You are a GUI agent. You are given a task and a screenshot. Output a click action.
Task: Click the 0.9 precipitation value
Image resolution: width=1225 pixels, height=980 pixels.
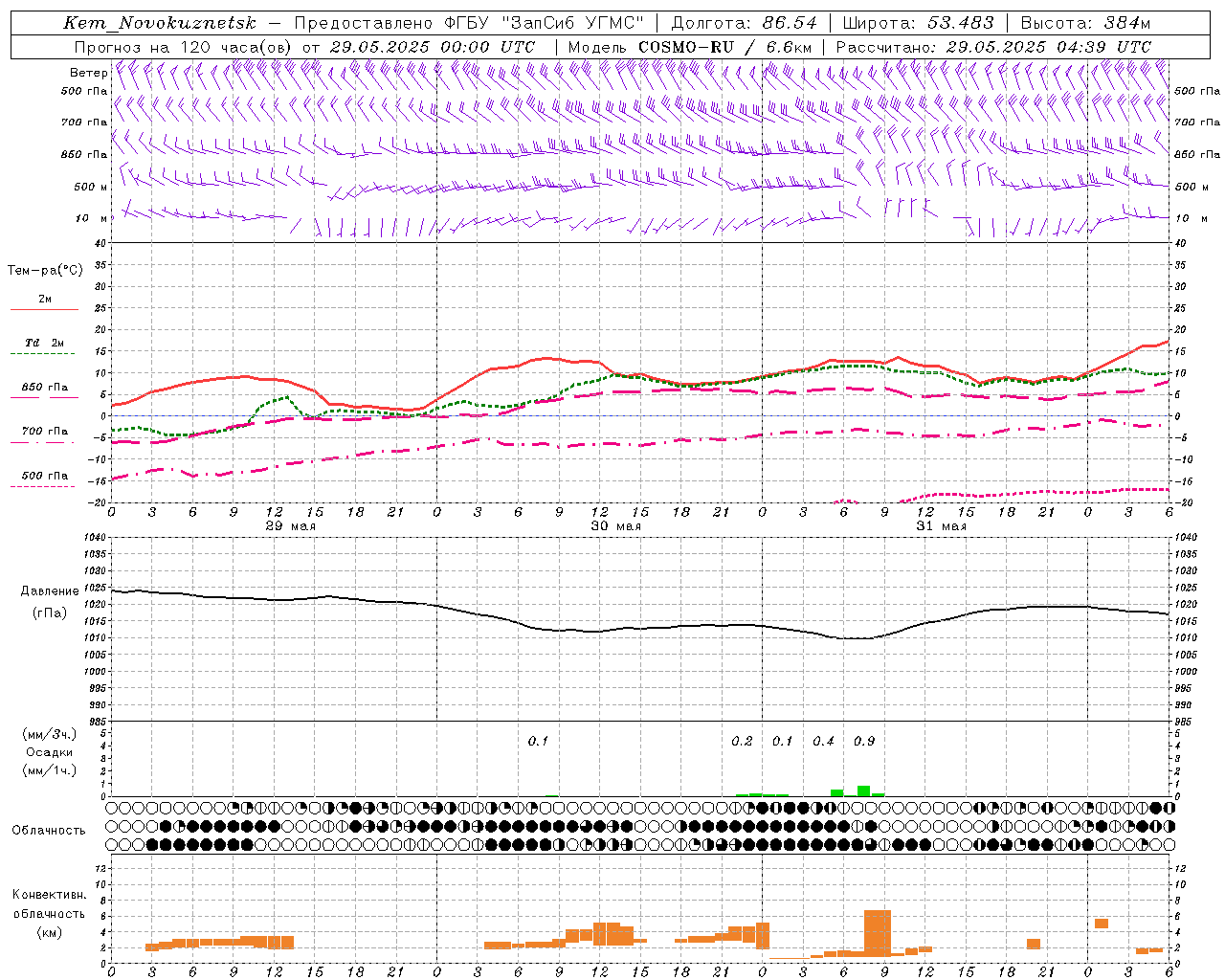pos(864,741)
